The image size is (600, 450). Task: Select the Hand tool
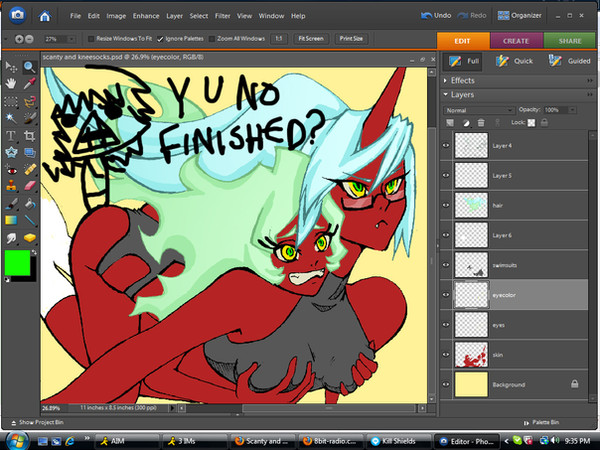pyautogui.click(x=11, y=83)
